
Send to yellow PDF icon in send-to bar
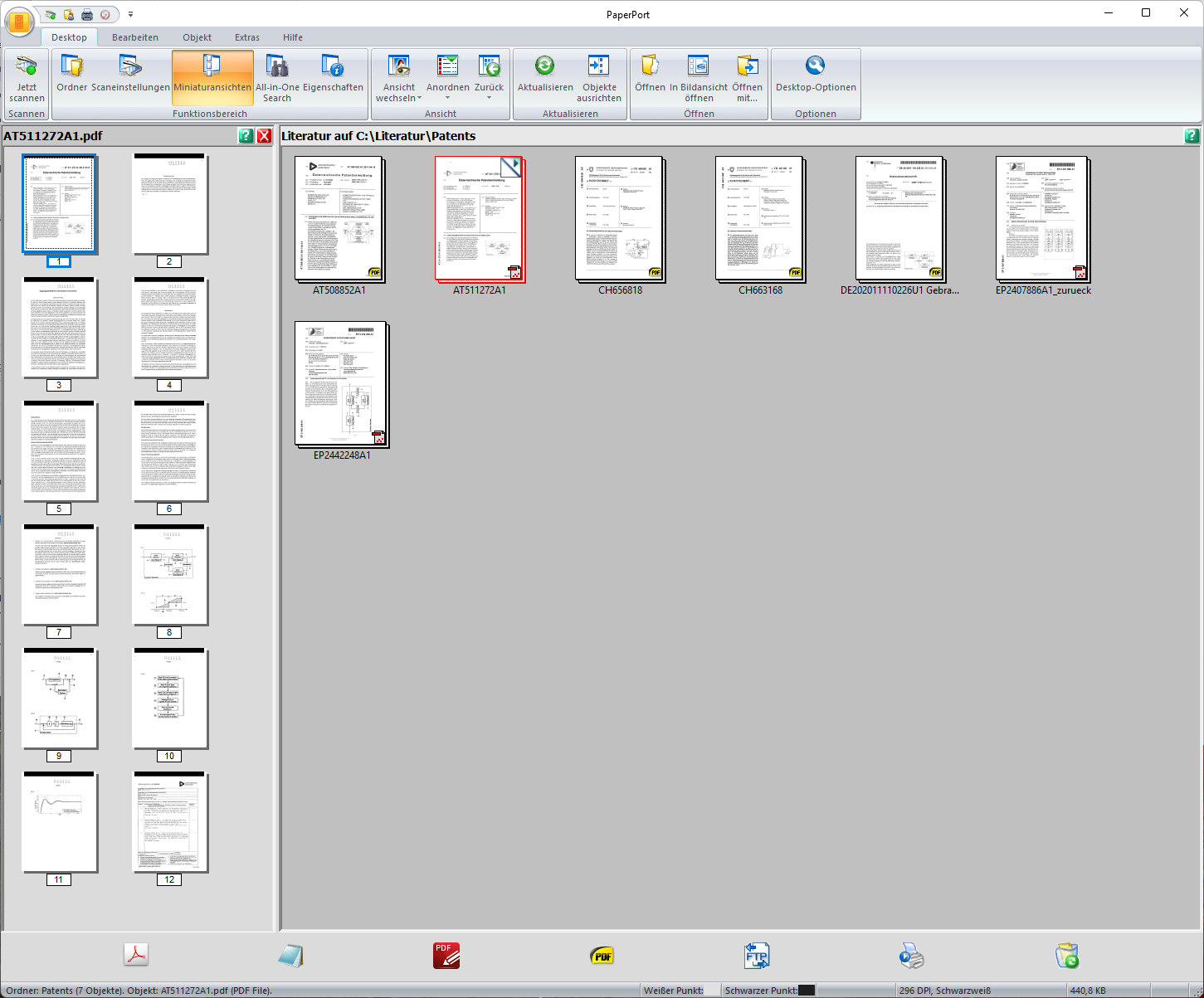[602, 956]
